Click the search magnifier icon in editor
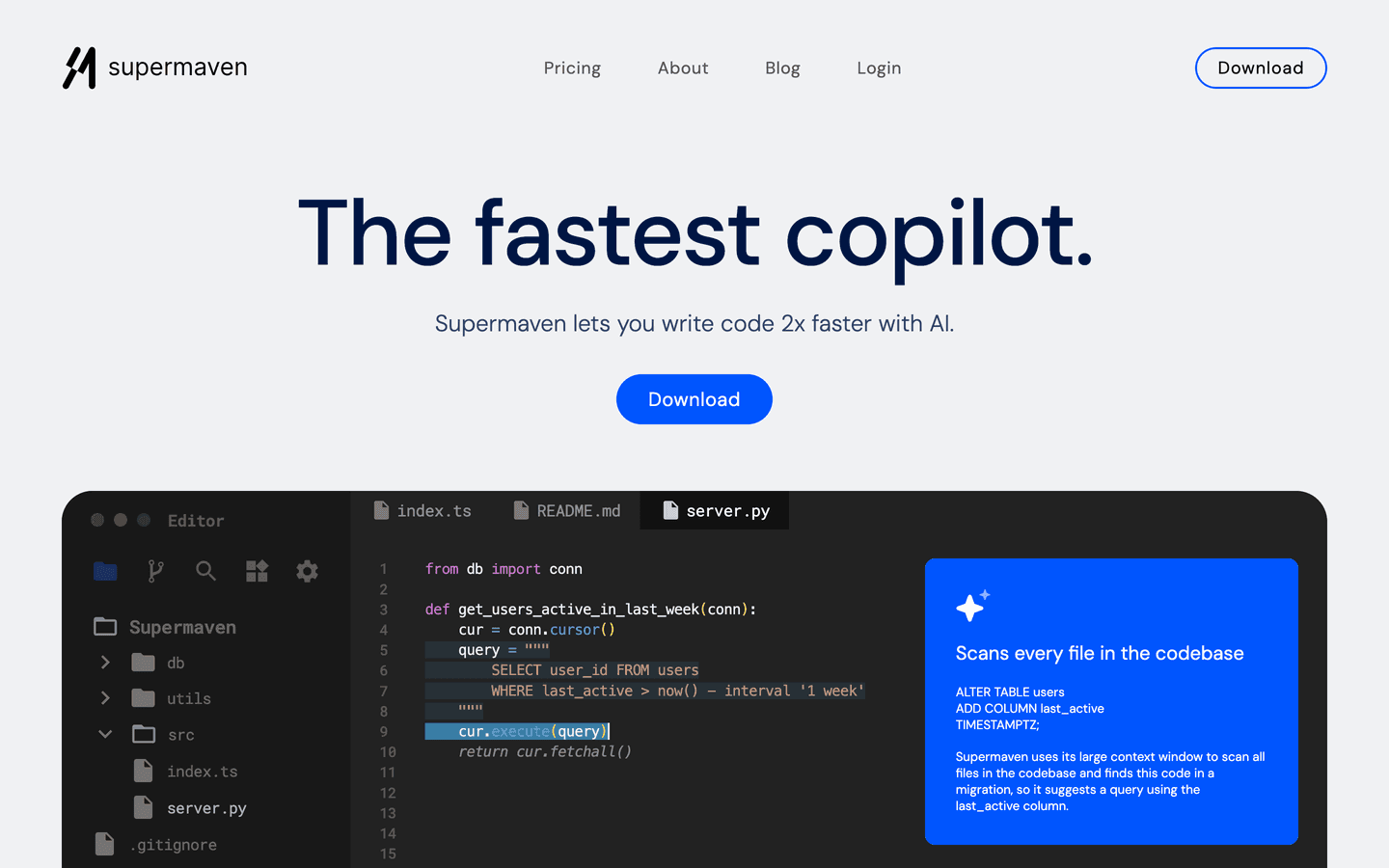Screen dimensions: 1389x868 [x=205, y=571]
